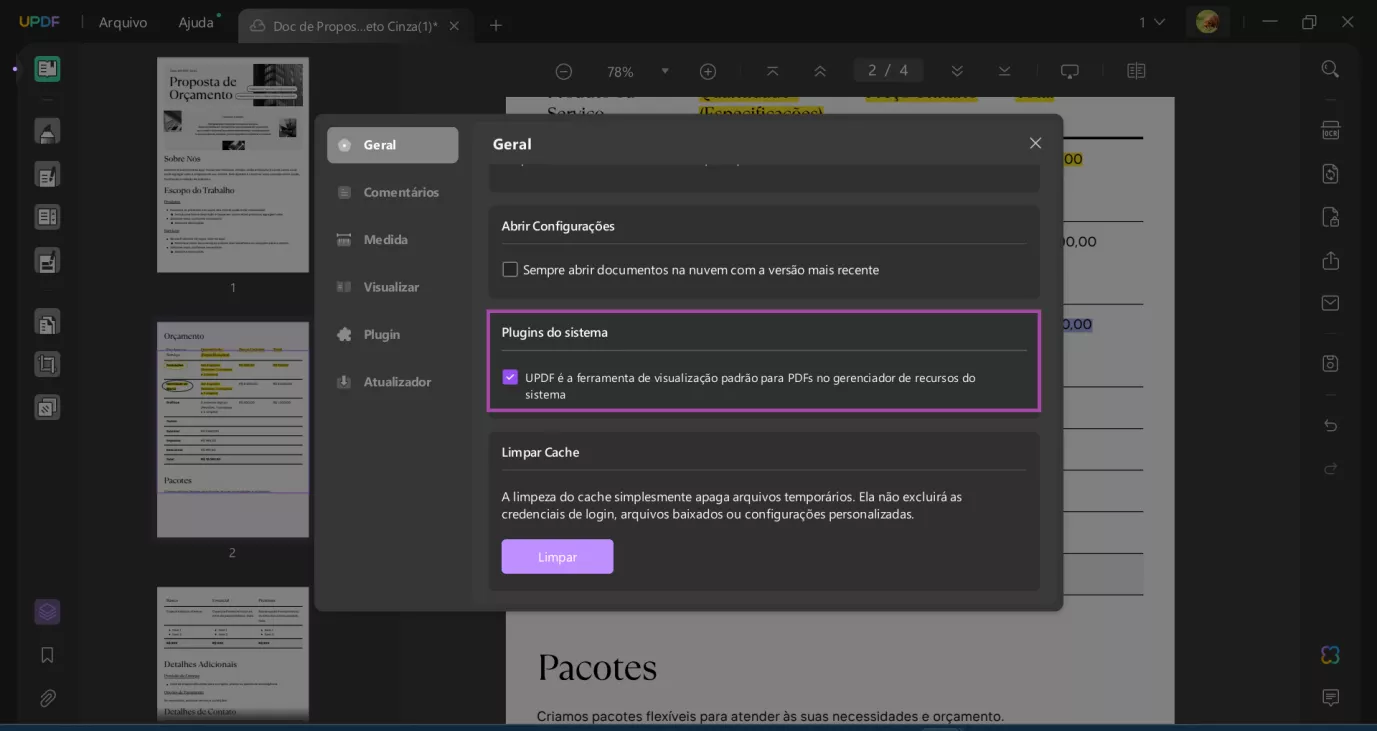This screenshot has height=731, width=1377.
Task: Open the 78% zoom level dropdown
Action: click(x=665, y=71)
